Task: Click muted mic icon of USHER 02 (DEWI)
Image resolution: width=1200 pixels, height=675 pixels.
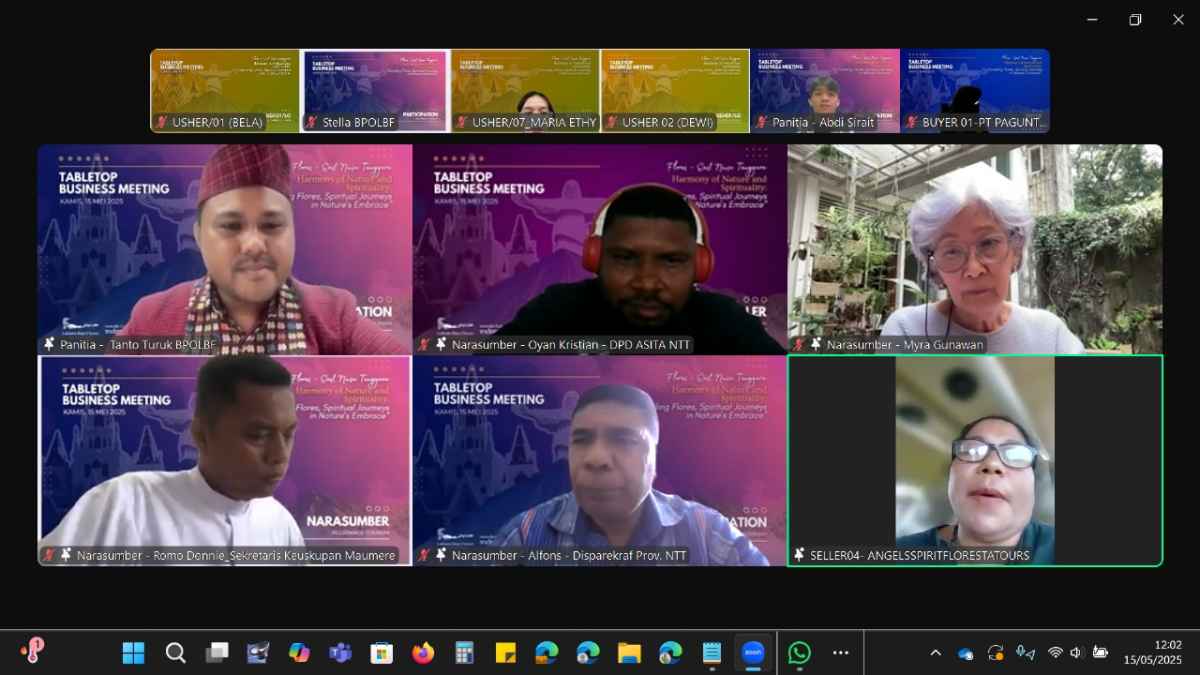Action: pyautogui.click(x=612, y=122)
